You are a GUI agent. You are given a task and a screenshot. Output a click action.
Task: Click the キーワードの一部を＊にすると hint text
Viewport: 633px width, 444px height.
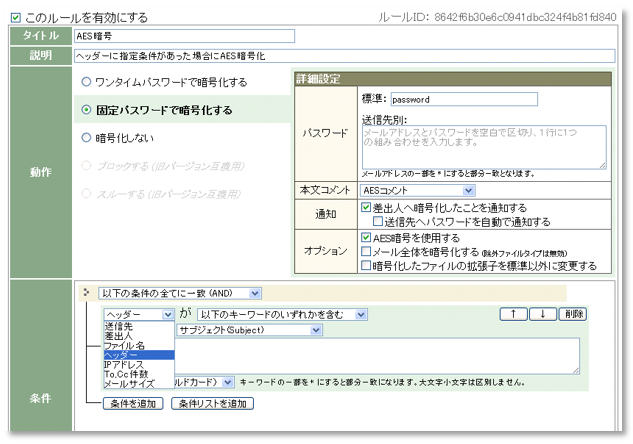pyautogui.click(x=382, y=382)
